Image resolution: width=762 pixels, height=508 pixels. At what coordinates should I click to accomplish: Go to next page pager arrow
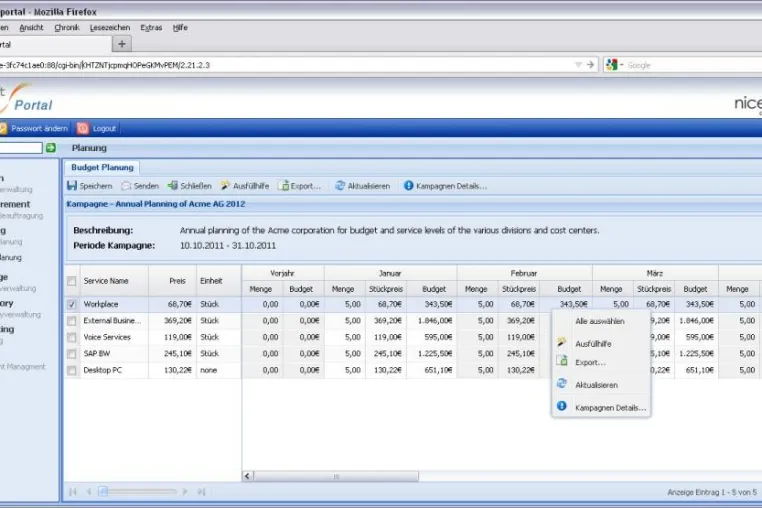[x=185, y=492]
